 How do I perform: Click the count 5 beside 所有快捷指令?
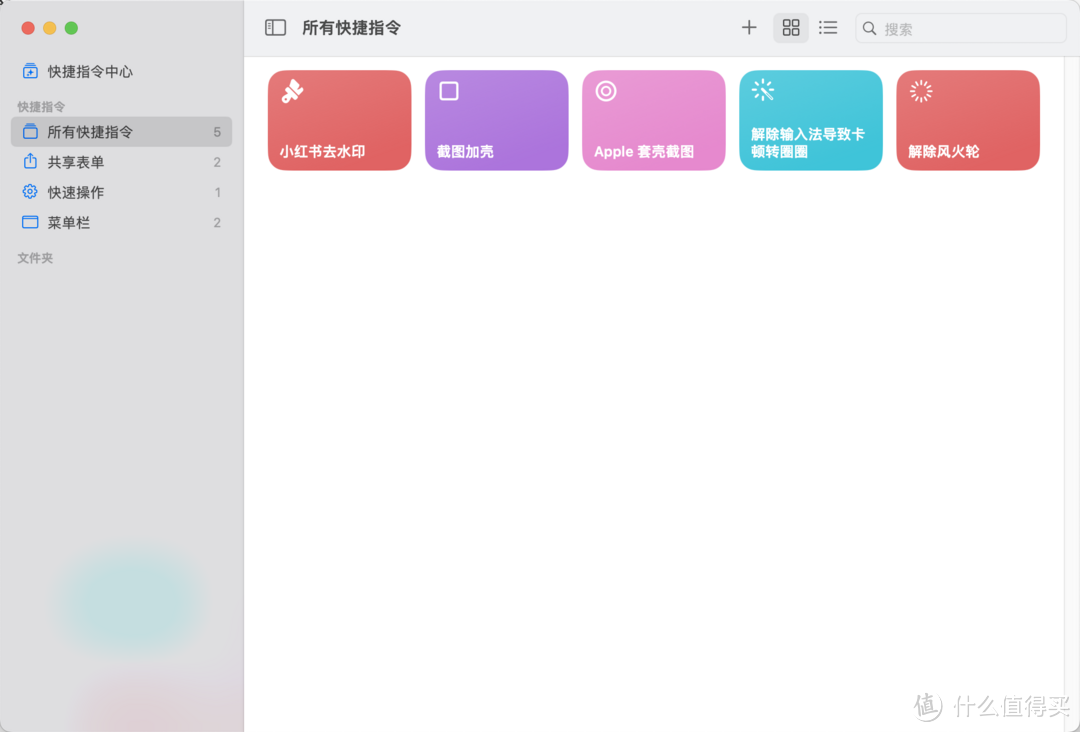pyautogui.click(x=217, y=132)
